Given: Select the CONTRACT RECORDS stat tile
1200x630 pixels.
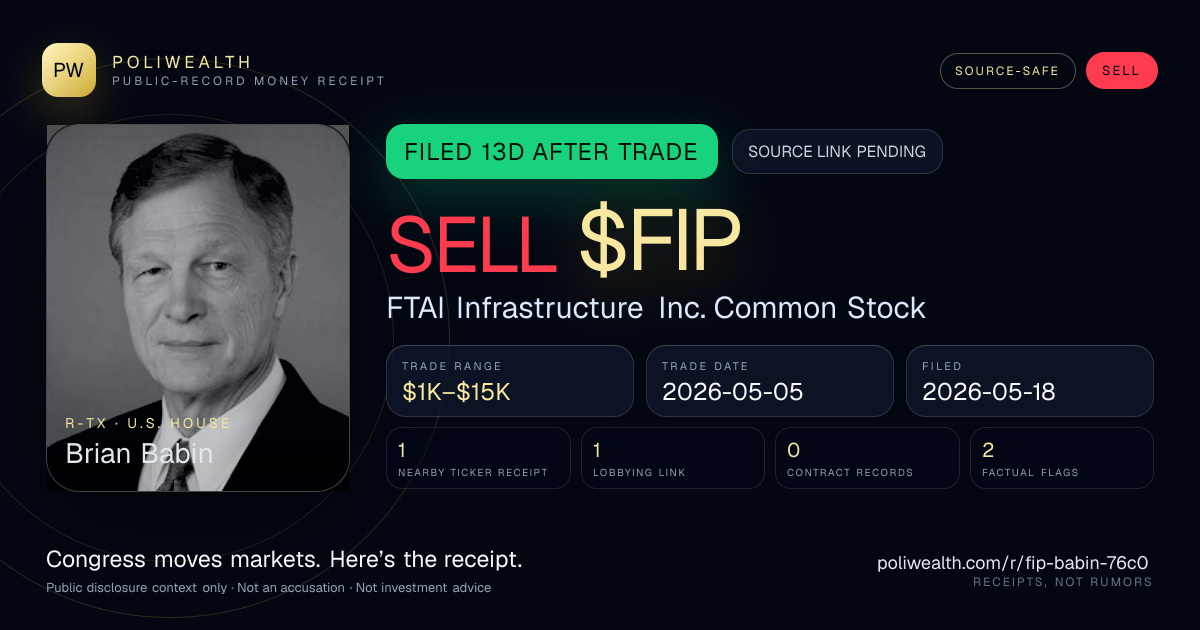Looking at the screenshot, I should pos(867,458).
